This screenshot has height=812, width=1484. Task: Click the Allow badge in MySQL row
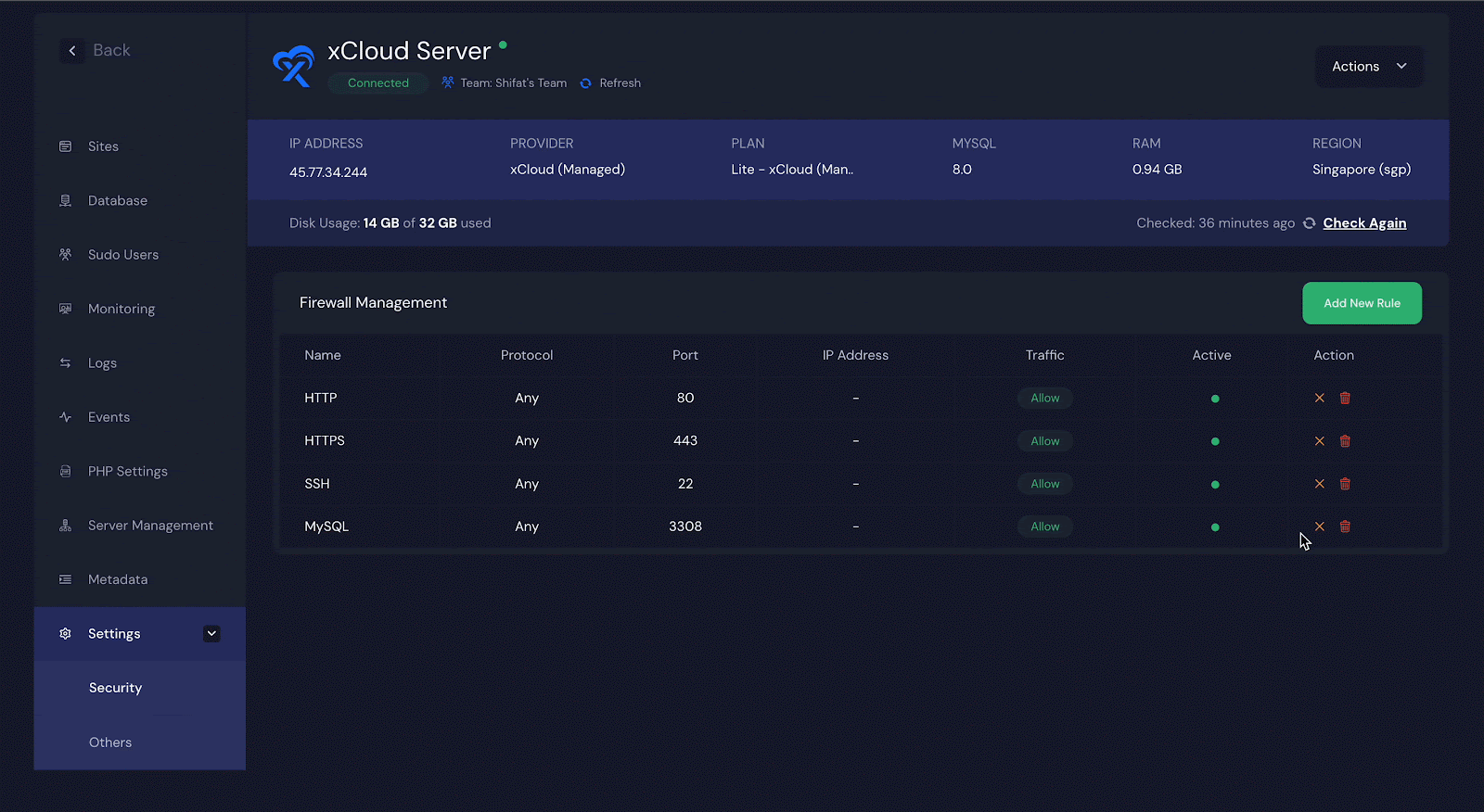1045,527
